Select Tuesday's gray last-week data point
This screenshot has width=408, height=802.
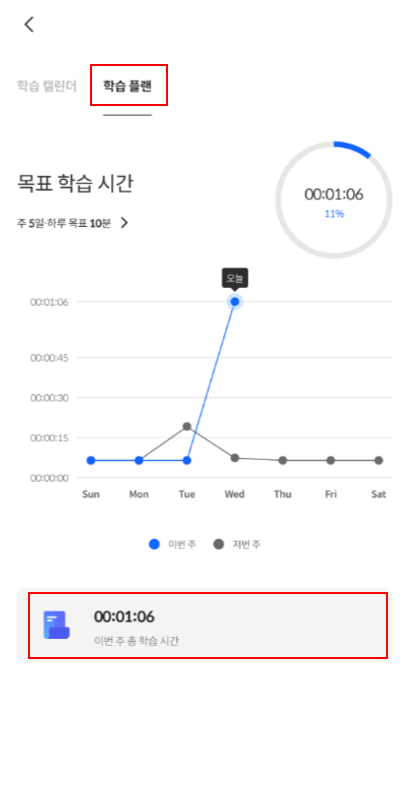coord(187,426)
